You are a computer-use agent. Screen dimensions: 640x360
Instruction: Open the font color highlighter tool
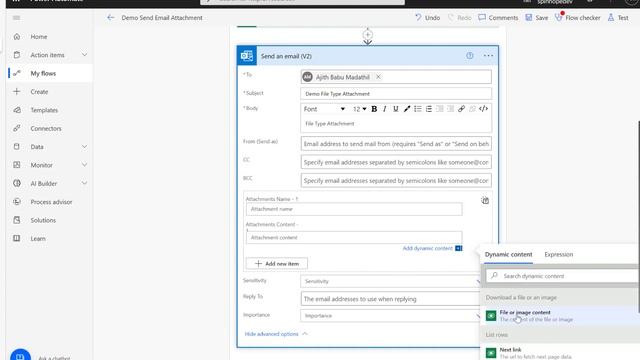[407, 109]
